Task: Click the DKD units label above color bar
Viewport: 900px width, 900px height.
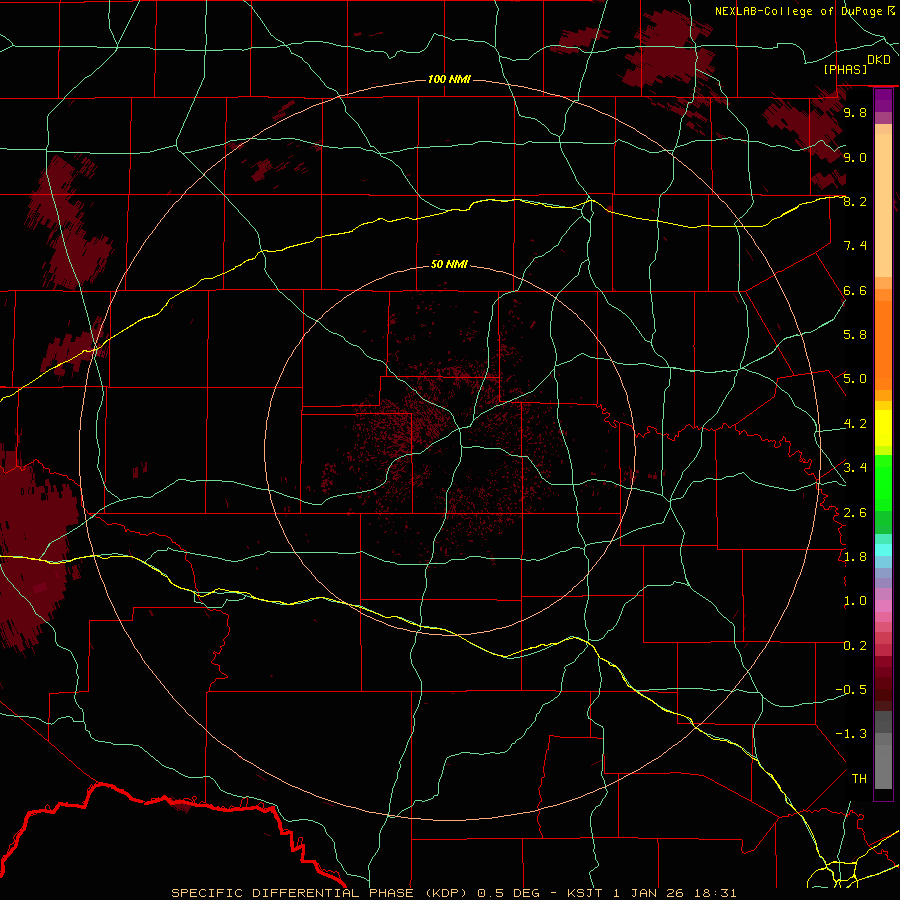Action: [x=879, y=60]
